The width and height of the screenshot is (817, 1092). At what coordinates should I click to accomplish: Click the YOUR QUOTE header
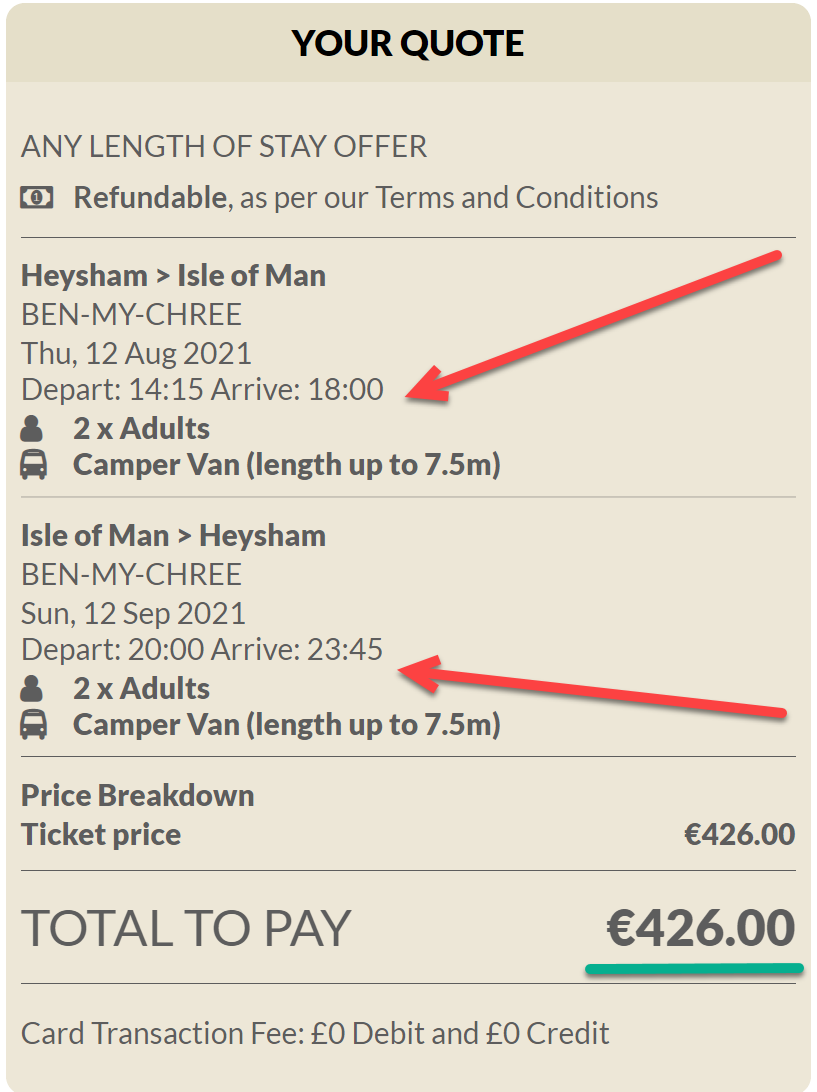(408, 43)
